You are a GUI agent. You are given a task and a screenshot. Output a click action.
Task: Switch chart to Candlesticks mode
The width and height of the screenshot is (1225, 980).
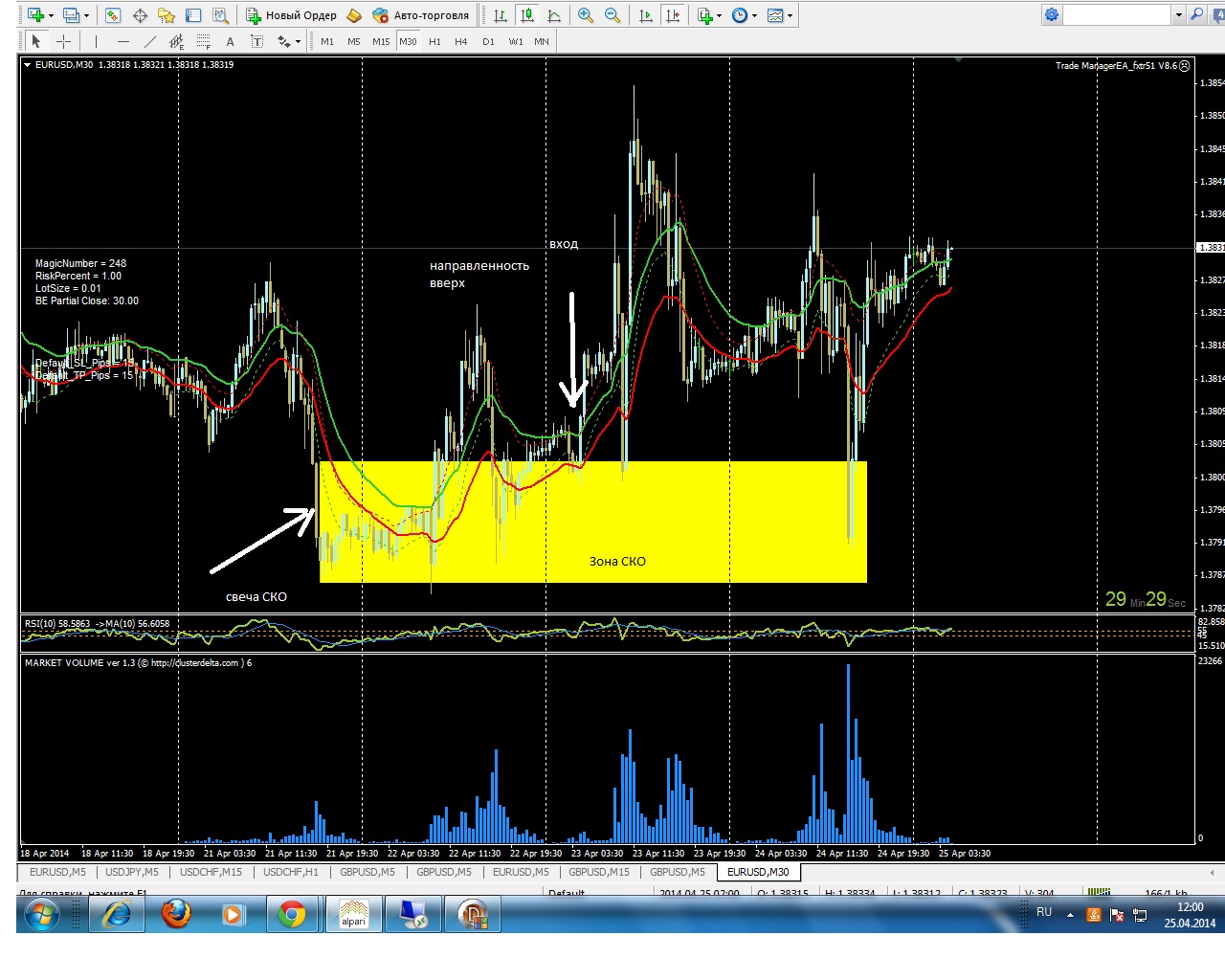tap(526, 15)
